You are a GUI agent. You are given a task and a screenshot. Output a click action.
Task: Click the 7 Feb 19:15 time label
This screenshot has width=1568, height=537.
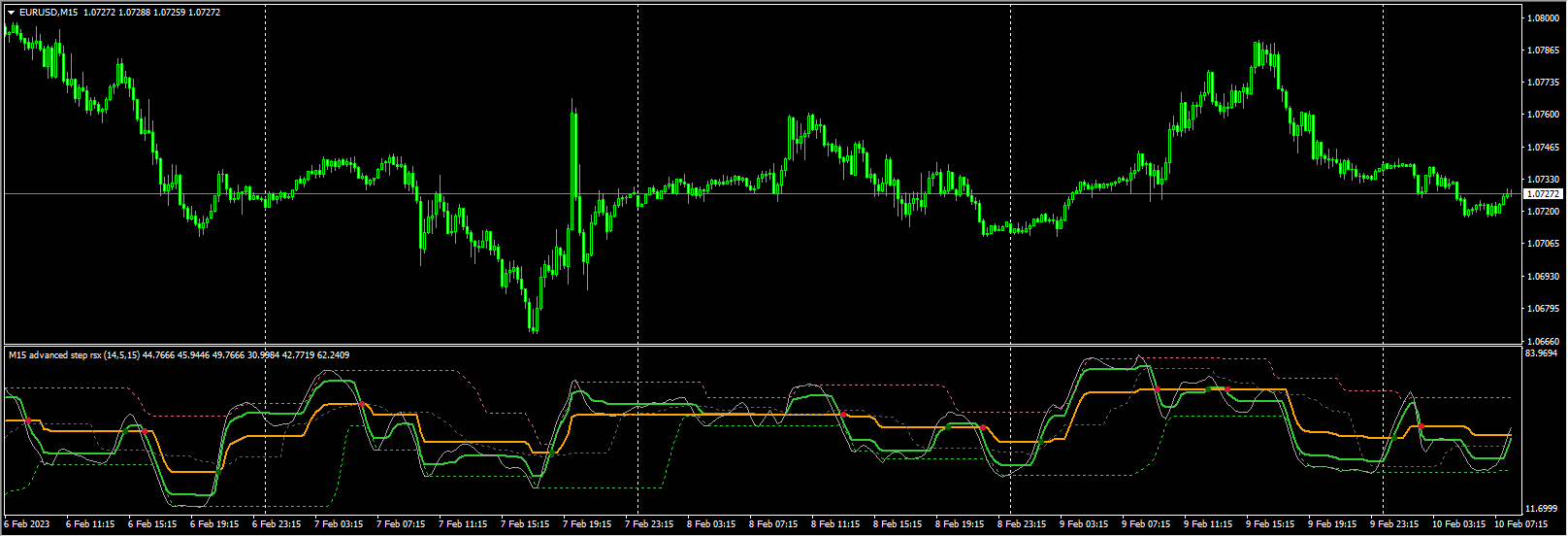point(587,524)
